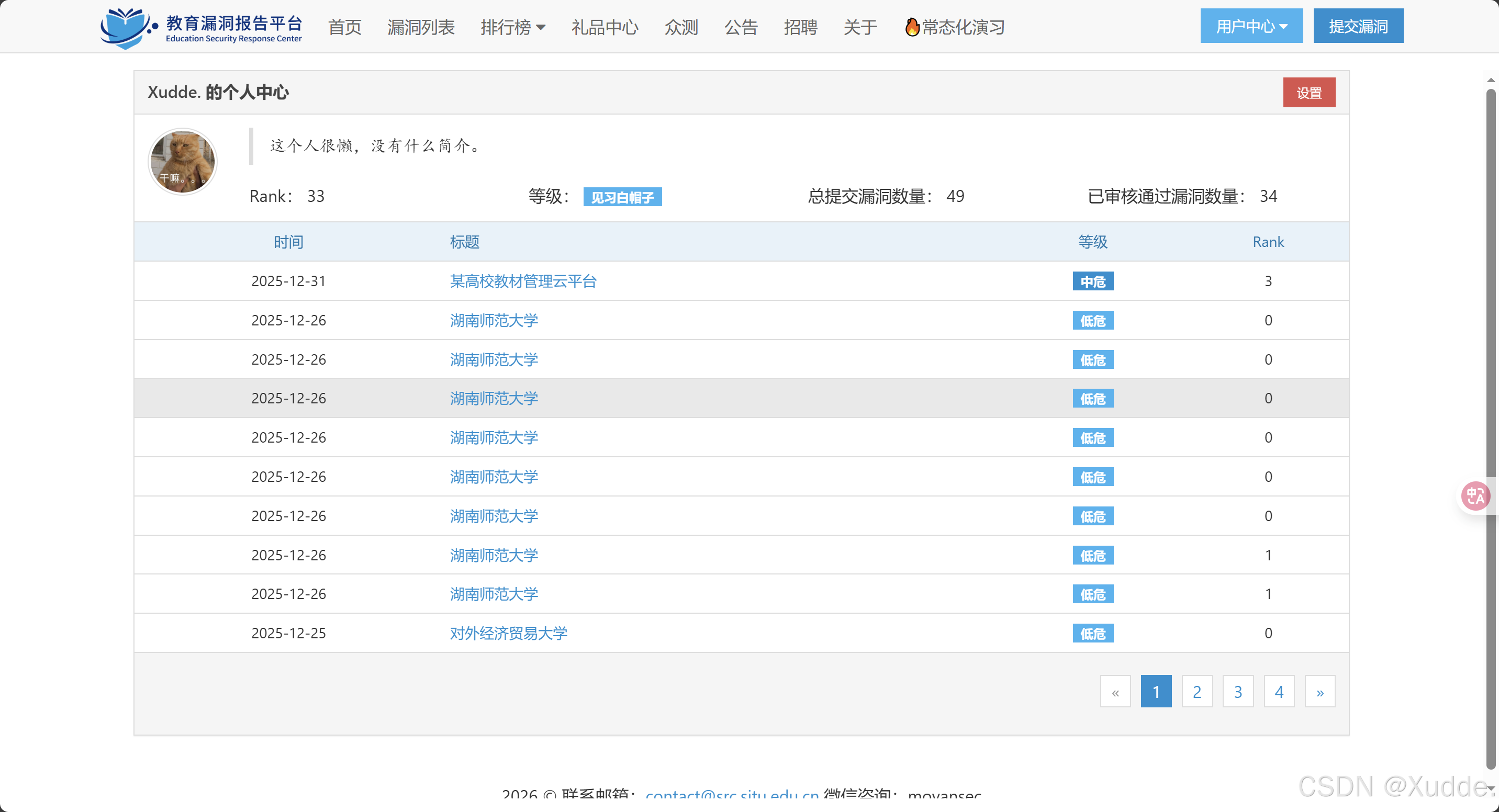Click the 见习白帽子 level badge
Viewport: 1499px width, 812px height.
point(622,197)
